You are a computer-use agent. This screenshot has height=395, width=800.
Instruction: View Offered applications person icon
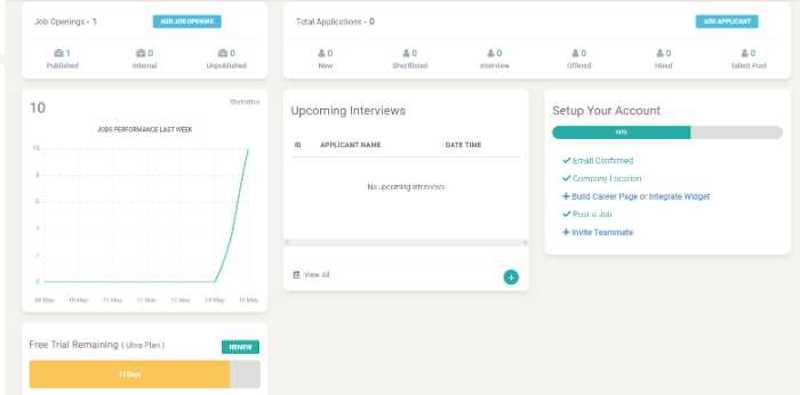pos(576,53)
